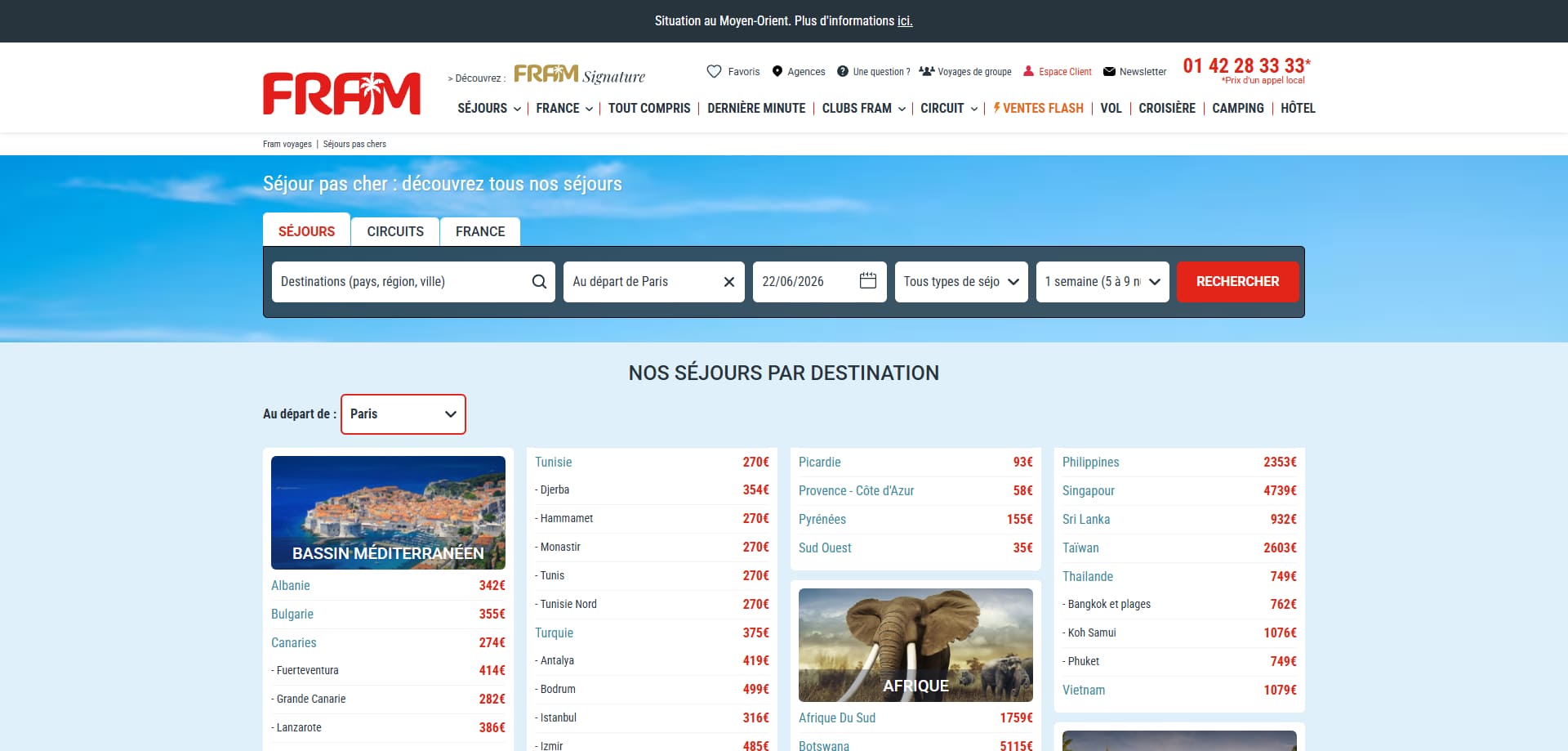The width and height of the screenshot is (1568, 751).
Task: Click the Favoris heart icon
Action: pyautogui.click(x=714, y=72)
